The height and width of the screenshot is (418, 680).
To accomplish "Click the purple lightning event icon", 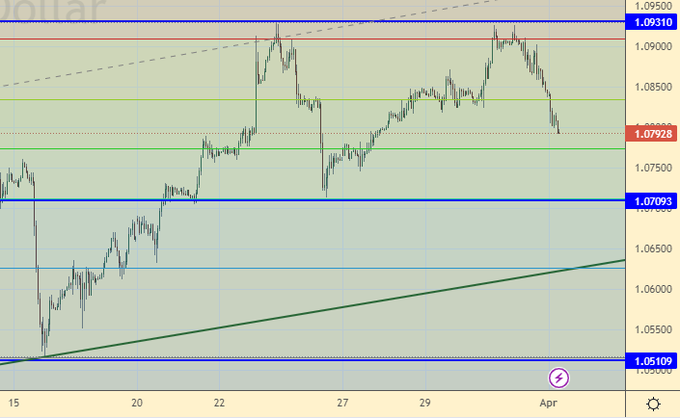I will 559,378.
